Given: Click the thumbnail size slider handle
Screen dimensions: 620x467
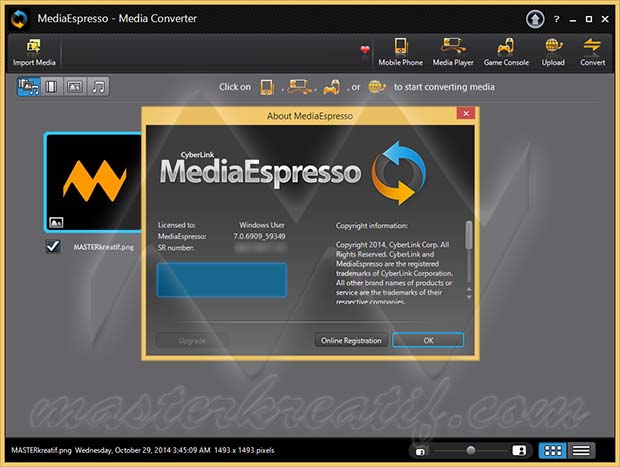Looking at the screenshot, I should [x=471, y=450].
